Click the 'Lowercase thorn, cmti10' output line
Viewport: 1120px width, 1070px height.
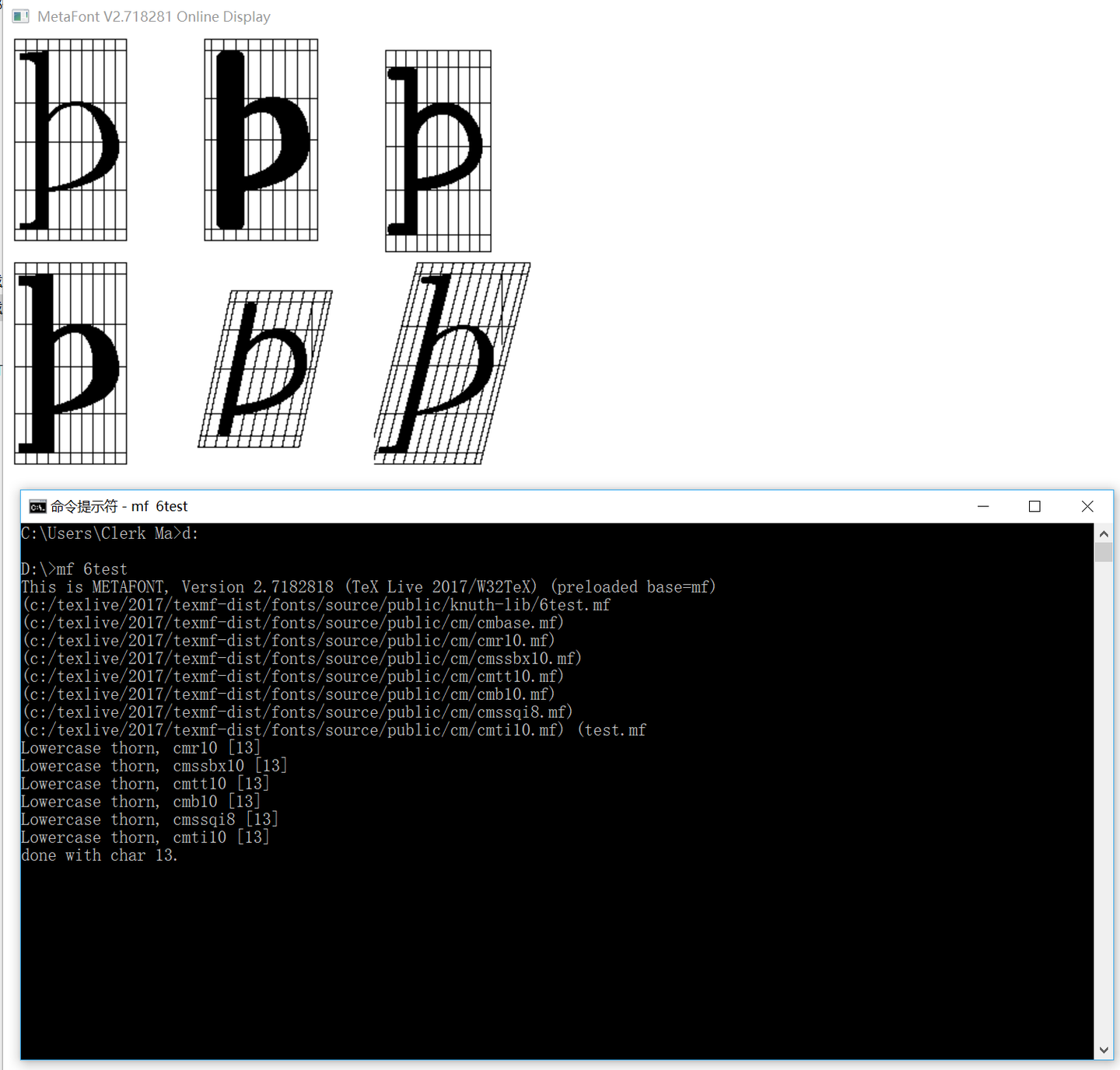[x=145, y=837]
